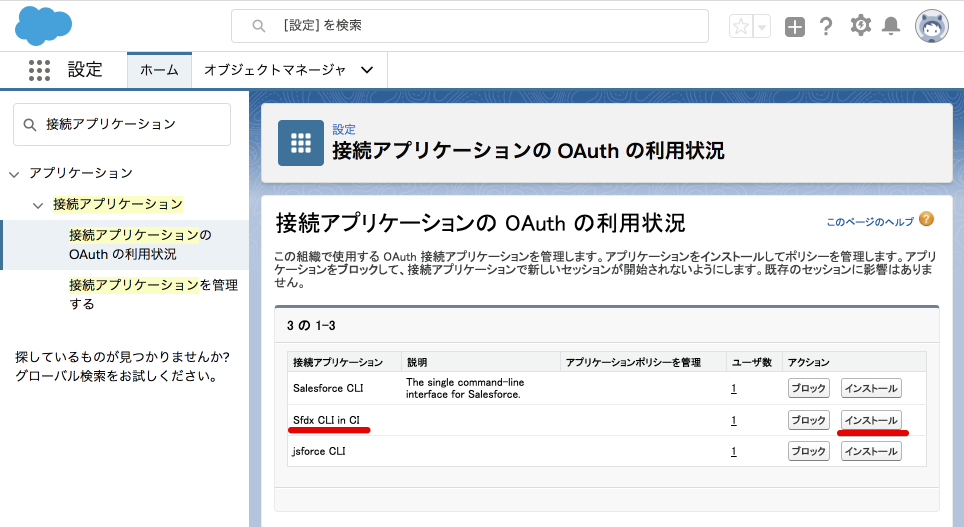The height and width of the screenshot is (527, 964).
Task: Click インストール for jsforce CLI
Action: click(871, 451)
